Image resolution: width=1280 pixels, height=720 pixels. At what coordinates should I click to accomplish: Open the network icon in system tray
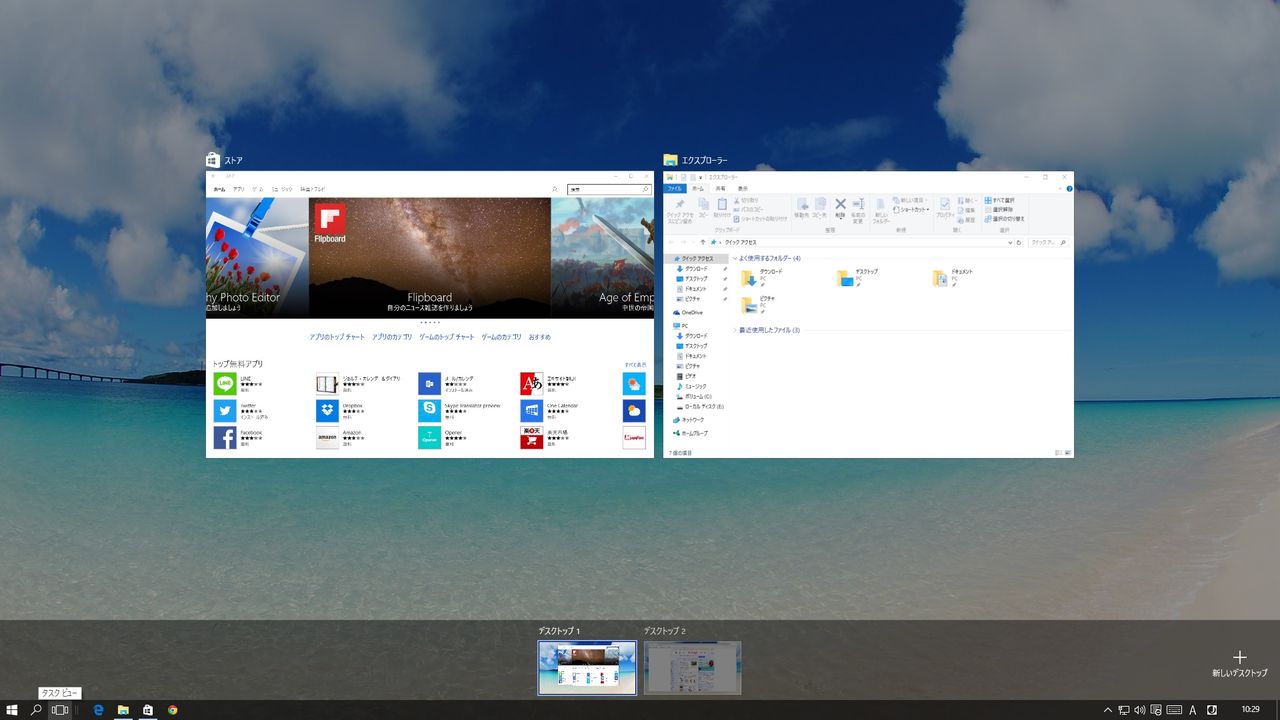click(x=1124, y=710)
